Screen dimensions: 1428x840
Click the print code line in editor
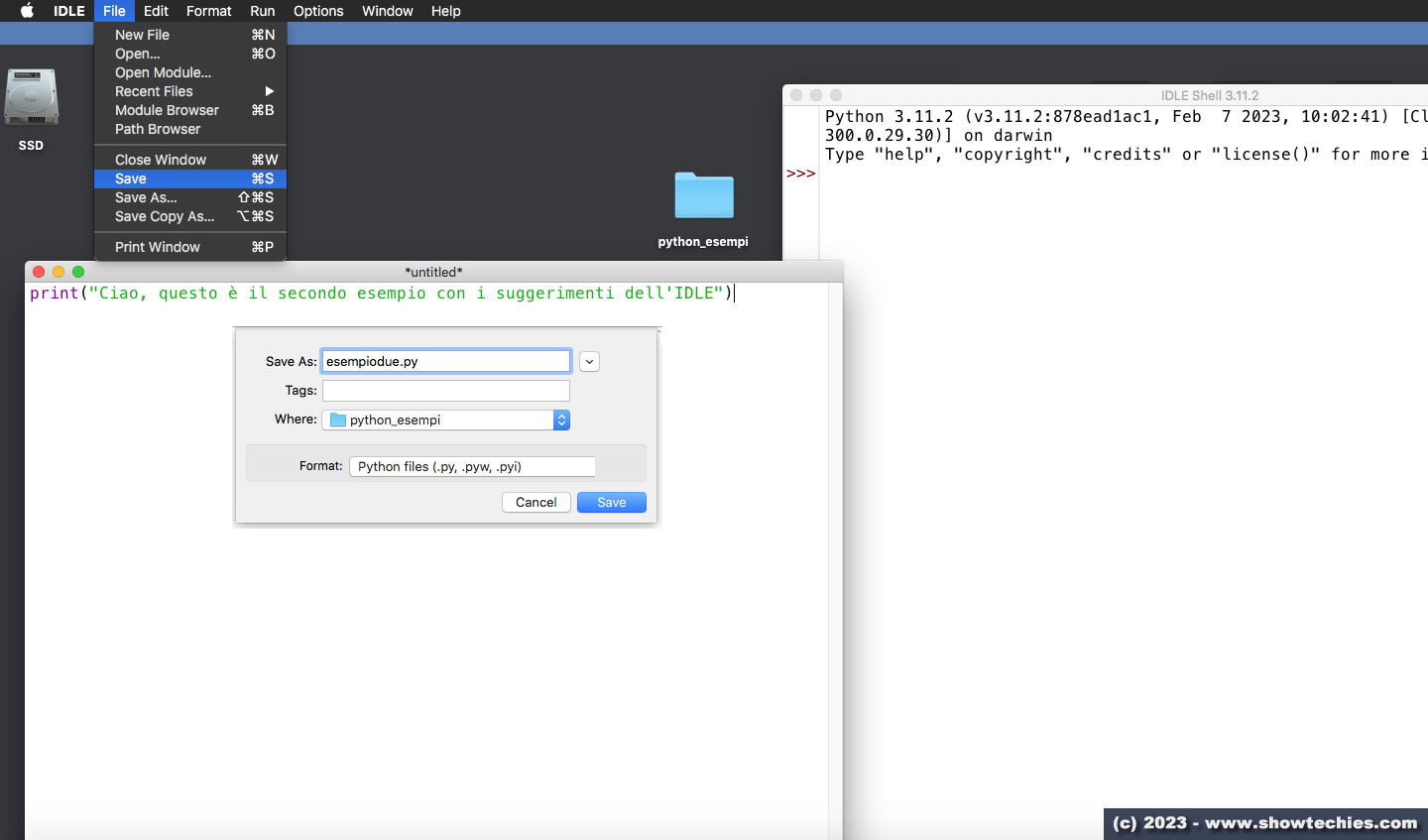click(382, 294)
